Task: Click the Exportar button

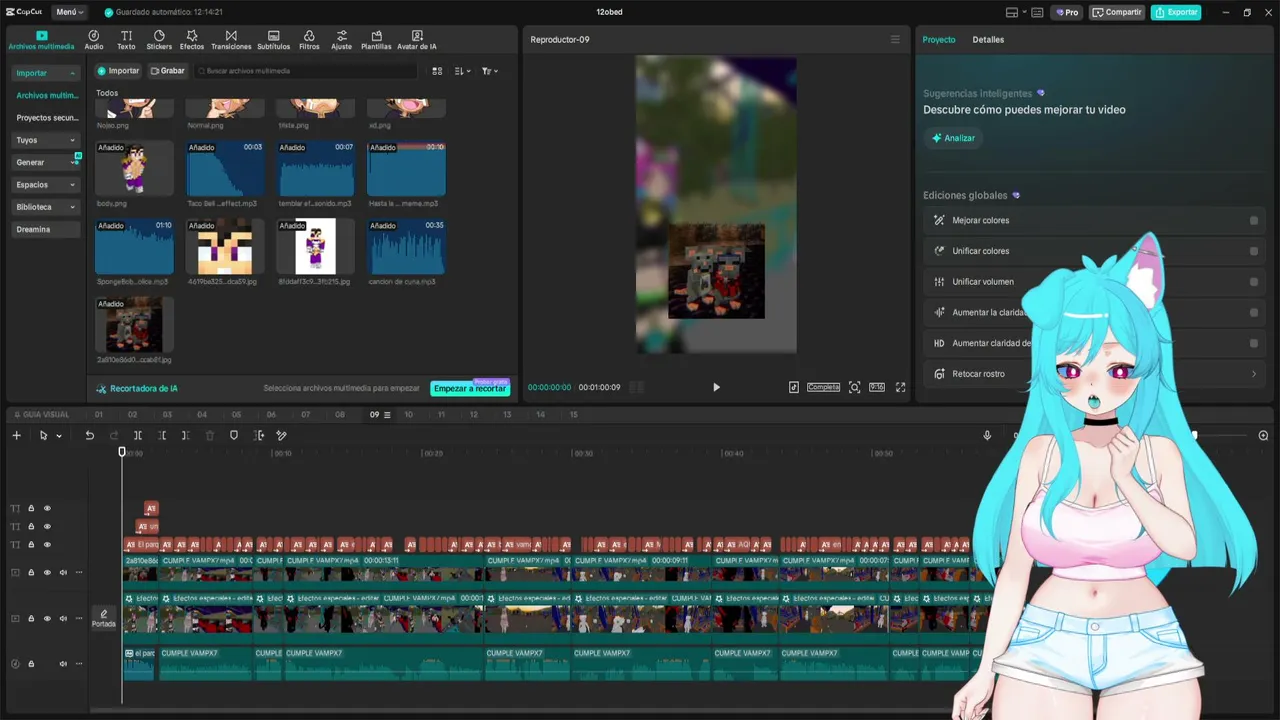Action: point(1176,12)
